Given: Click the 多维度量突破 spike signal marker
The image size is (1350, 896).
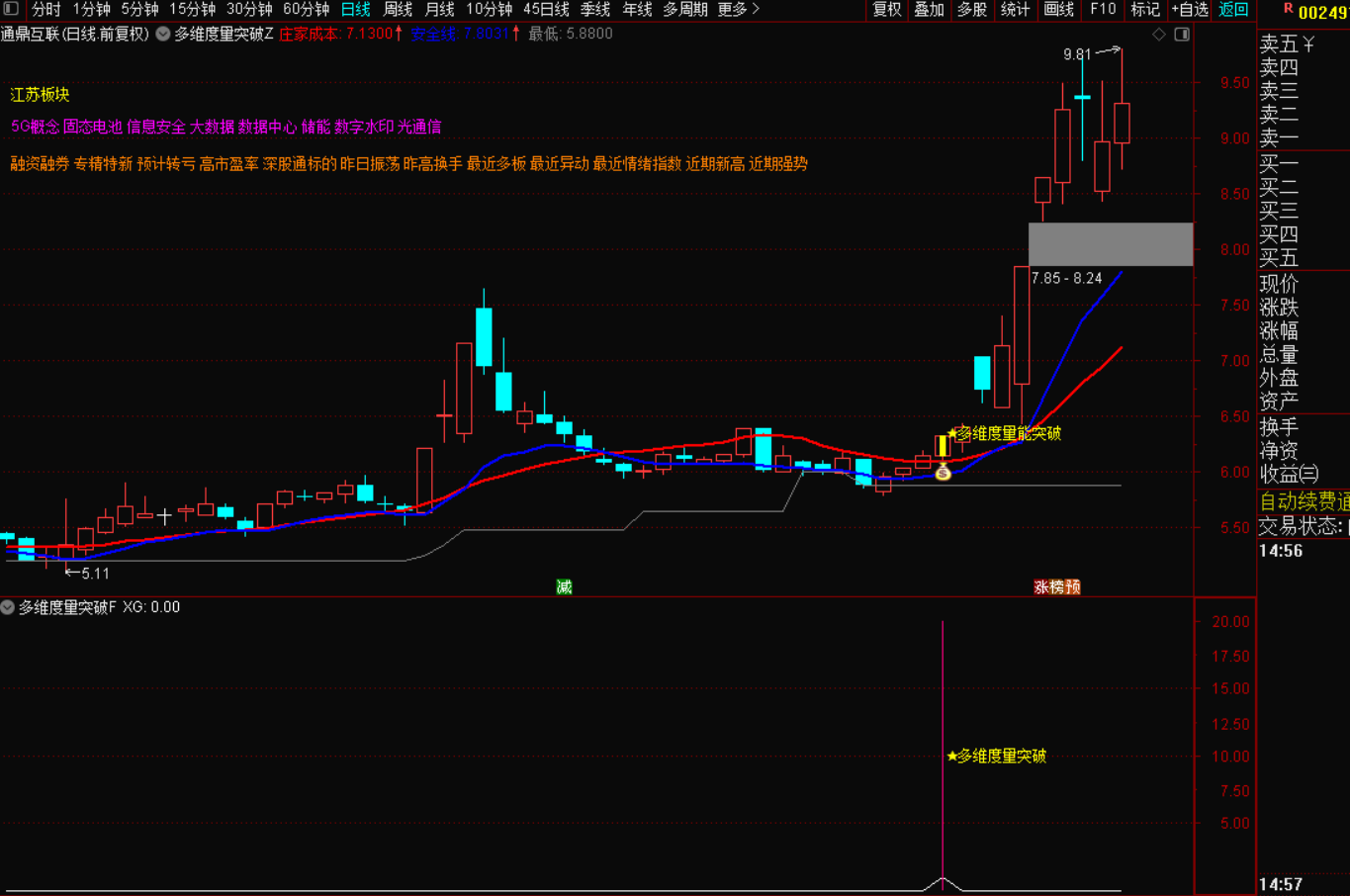Looking at the screenshot, I should (x=996, y=757).
